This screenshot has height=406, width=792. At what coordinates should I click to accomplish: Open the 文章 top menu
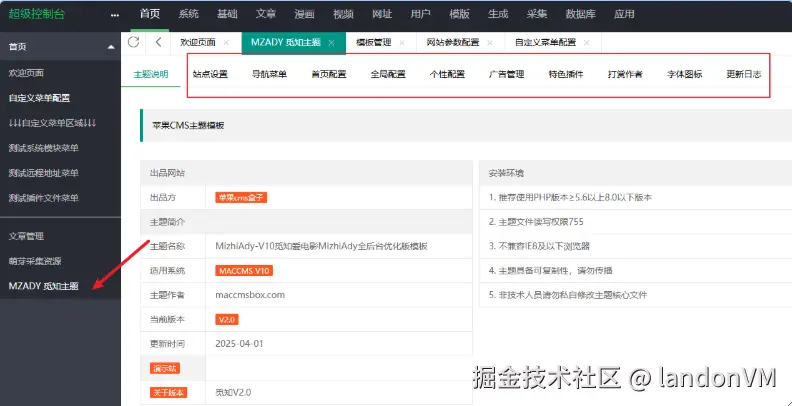point(266,14)
